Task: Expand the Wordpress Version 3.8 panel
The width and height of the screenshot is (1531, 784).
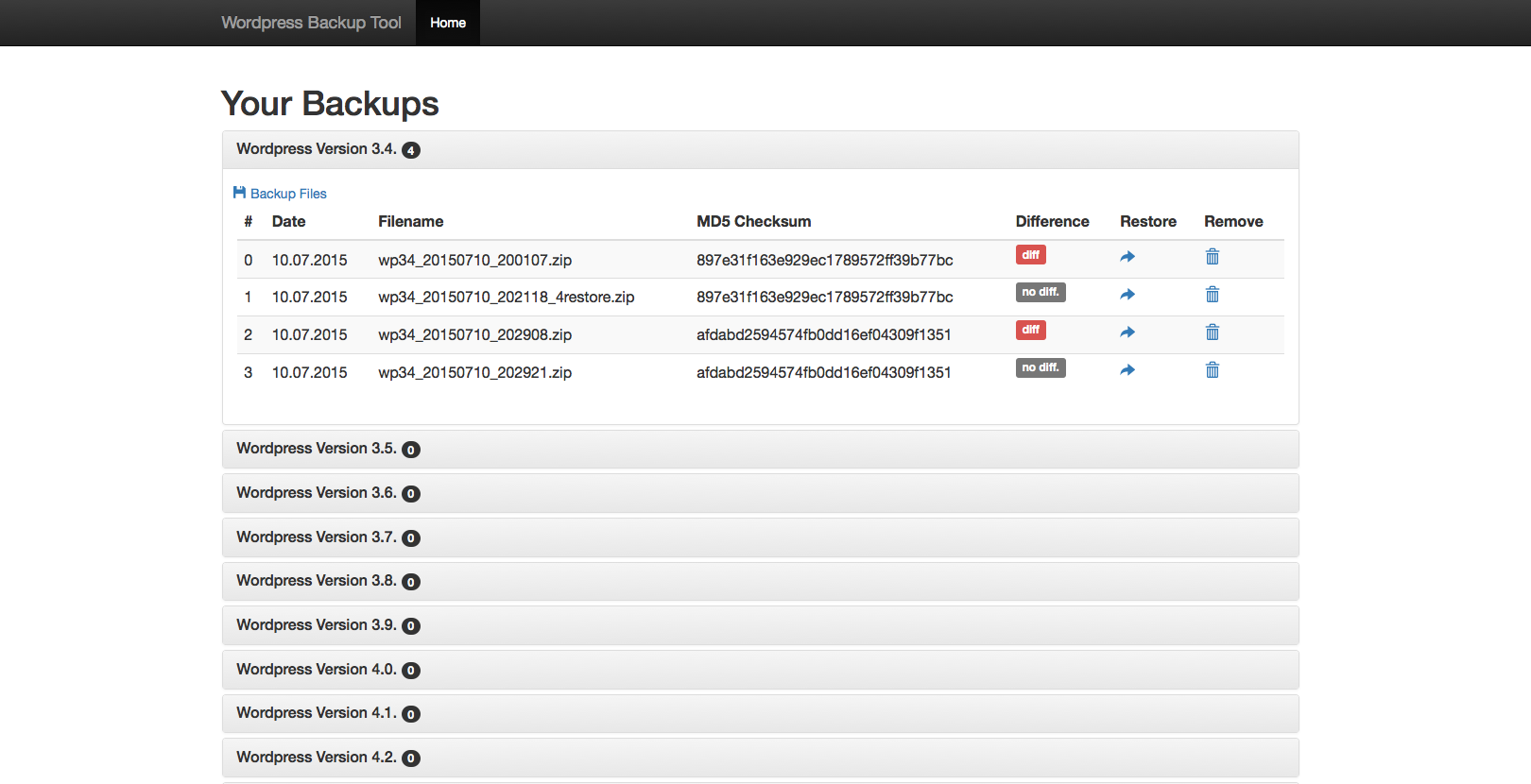Action: (x=761, y=581)
